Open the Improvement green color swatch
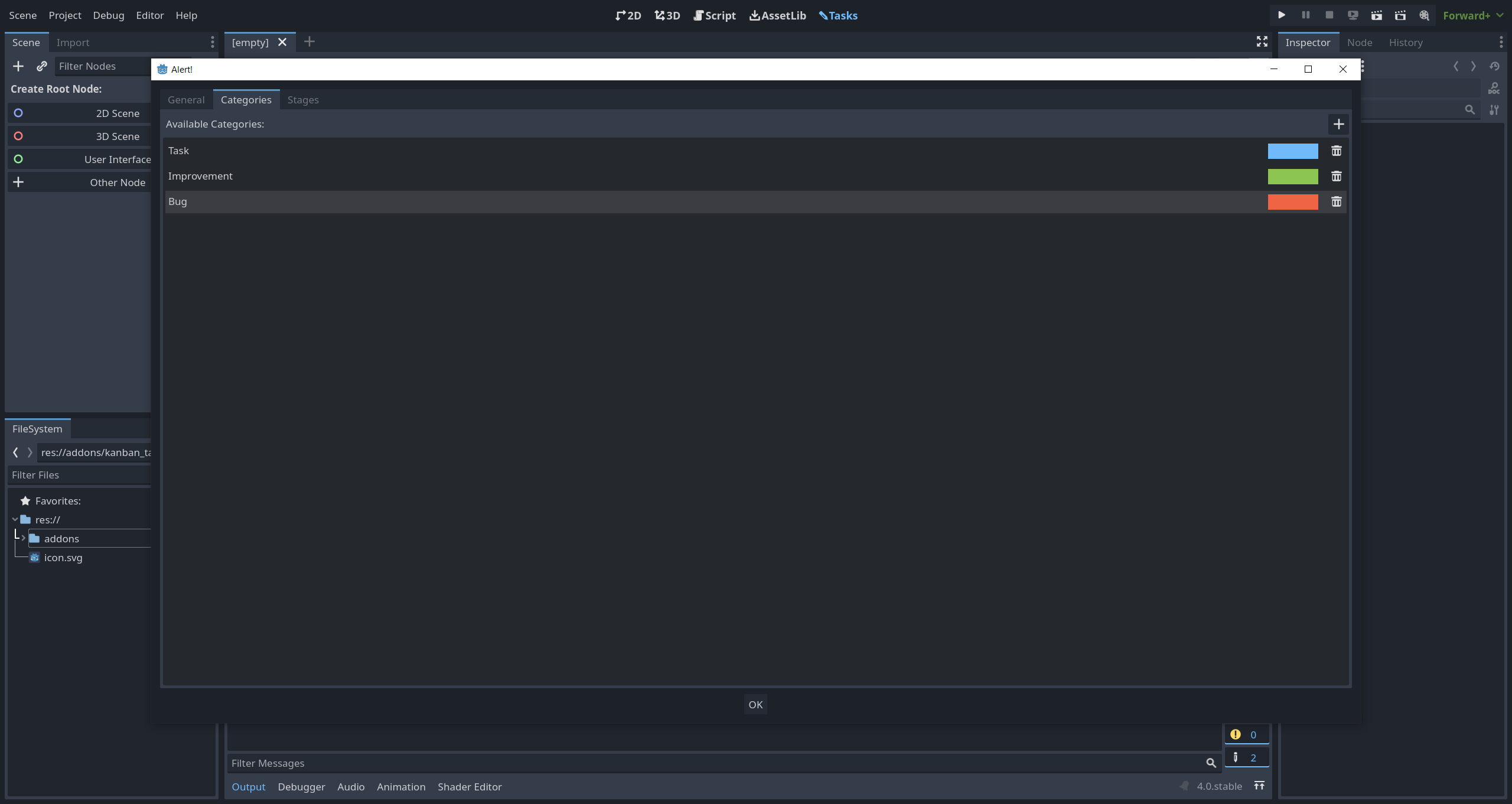1512x804 pixels. [x=1292, y=177]
